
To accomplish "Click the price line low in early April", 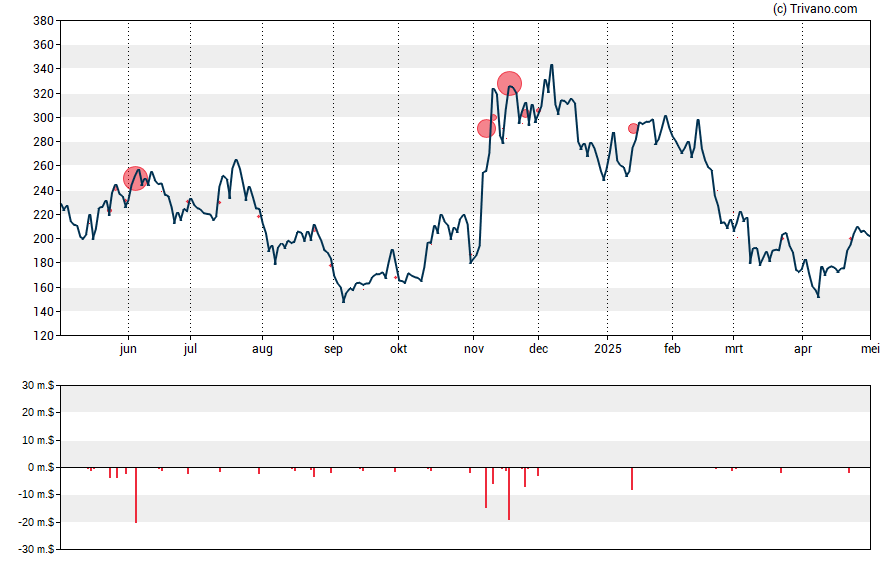I will point(818,297).
